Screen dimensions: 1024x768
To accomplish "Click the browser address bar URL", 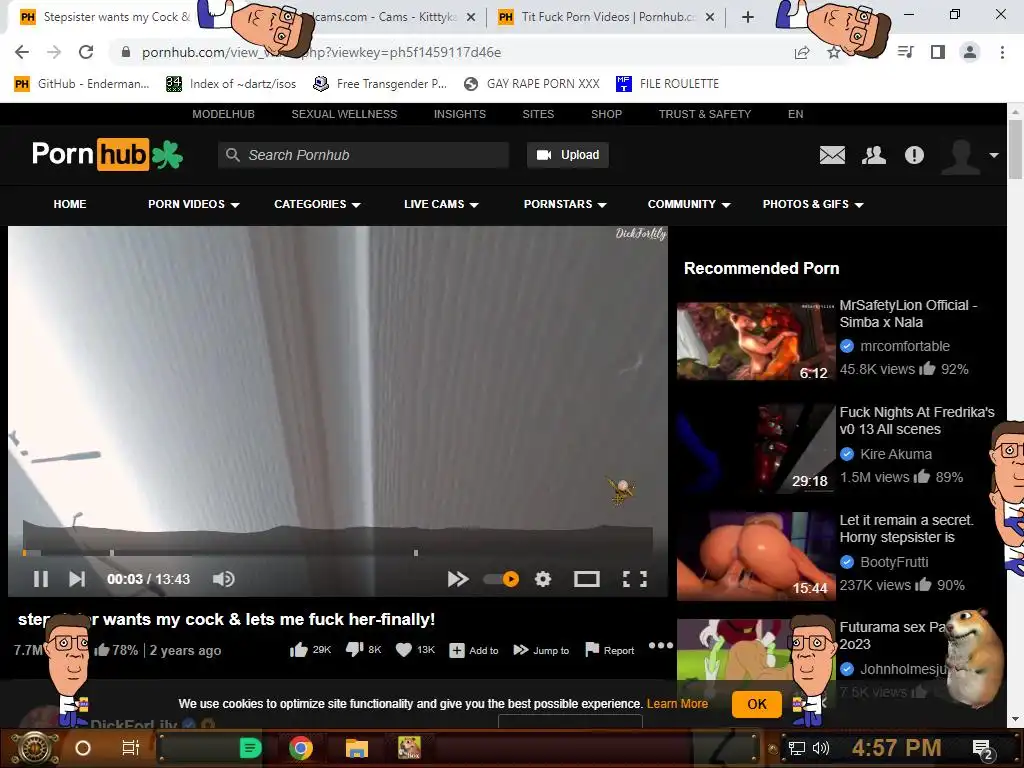I will pyautogui.click(x=321, y=52).
